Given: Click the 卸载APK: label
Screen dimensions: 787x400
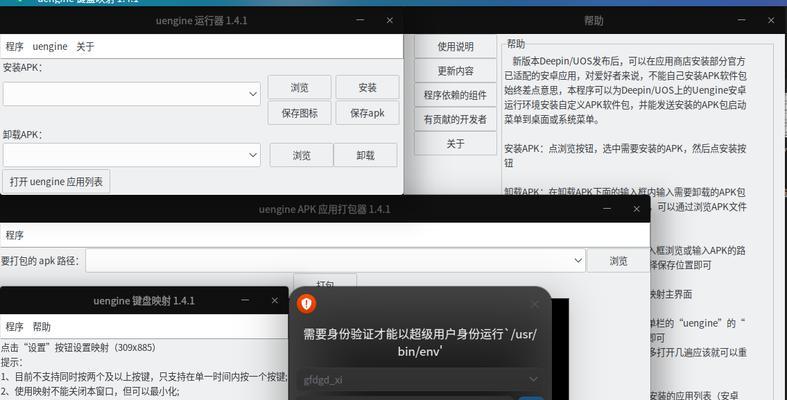Looking at the screenshot, I should (x=23, y=135).
